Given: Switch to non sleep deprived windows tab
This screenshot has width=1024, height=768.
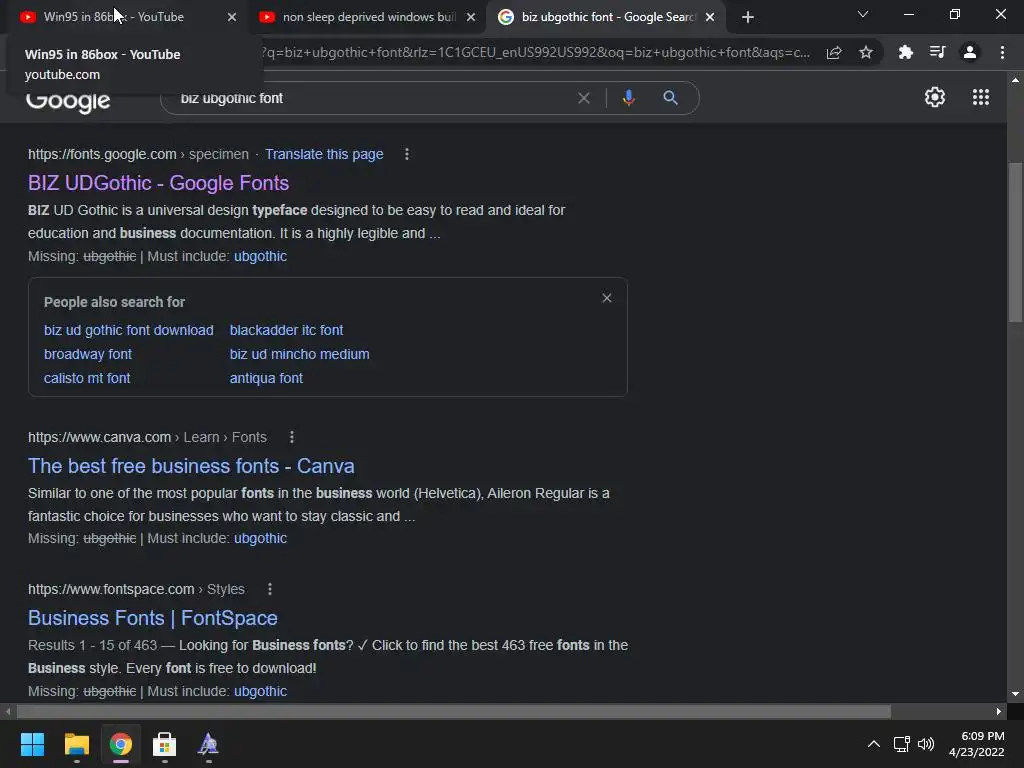Looking at the screenshot, I should (369, 17).
